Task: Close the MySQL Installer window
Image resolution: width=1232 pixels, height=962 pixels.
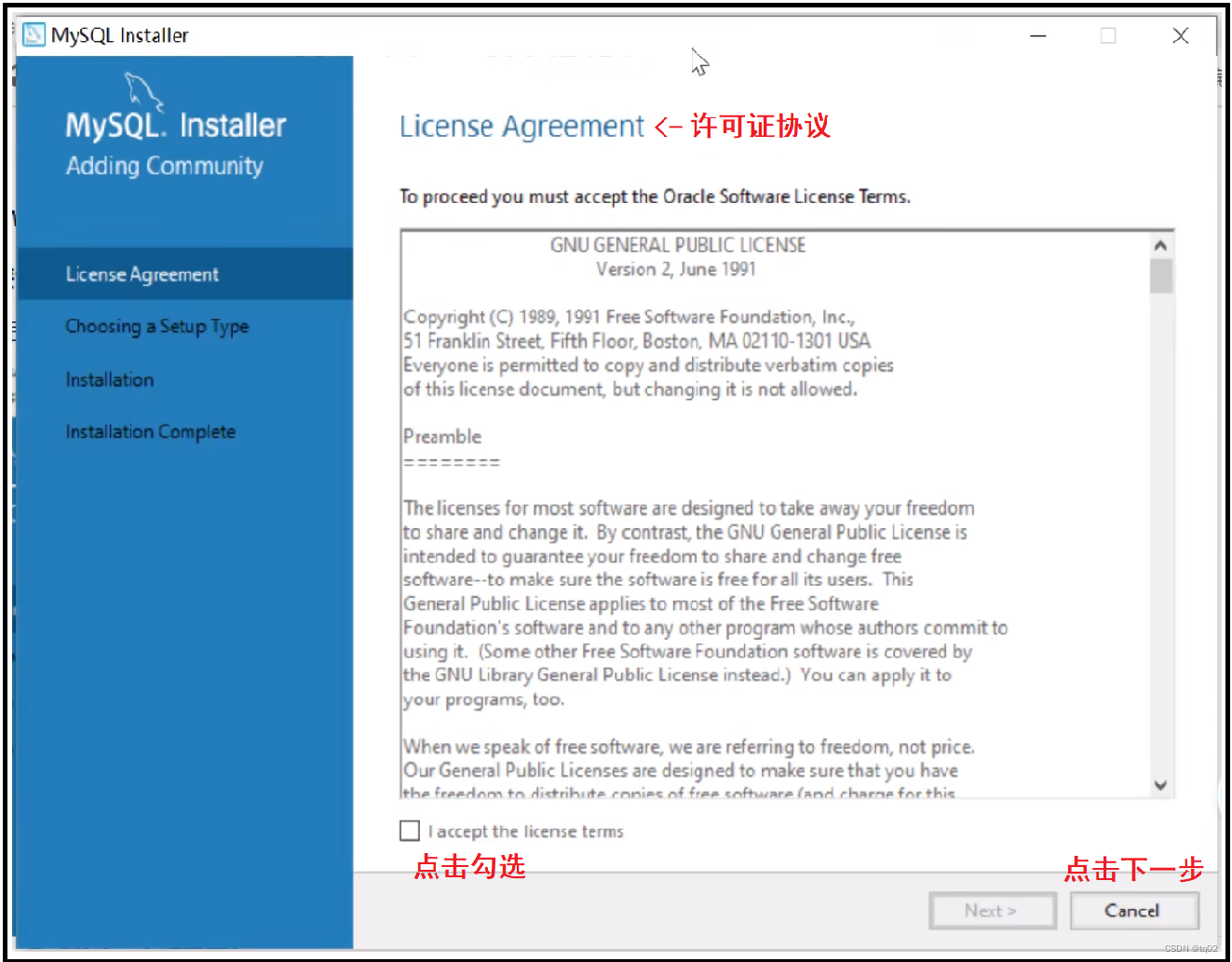Action: (1181, 35)
